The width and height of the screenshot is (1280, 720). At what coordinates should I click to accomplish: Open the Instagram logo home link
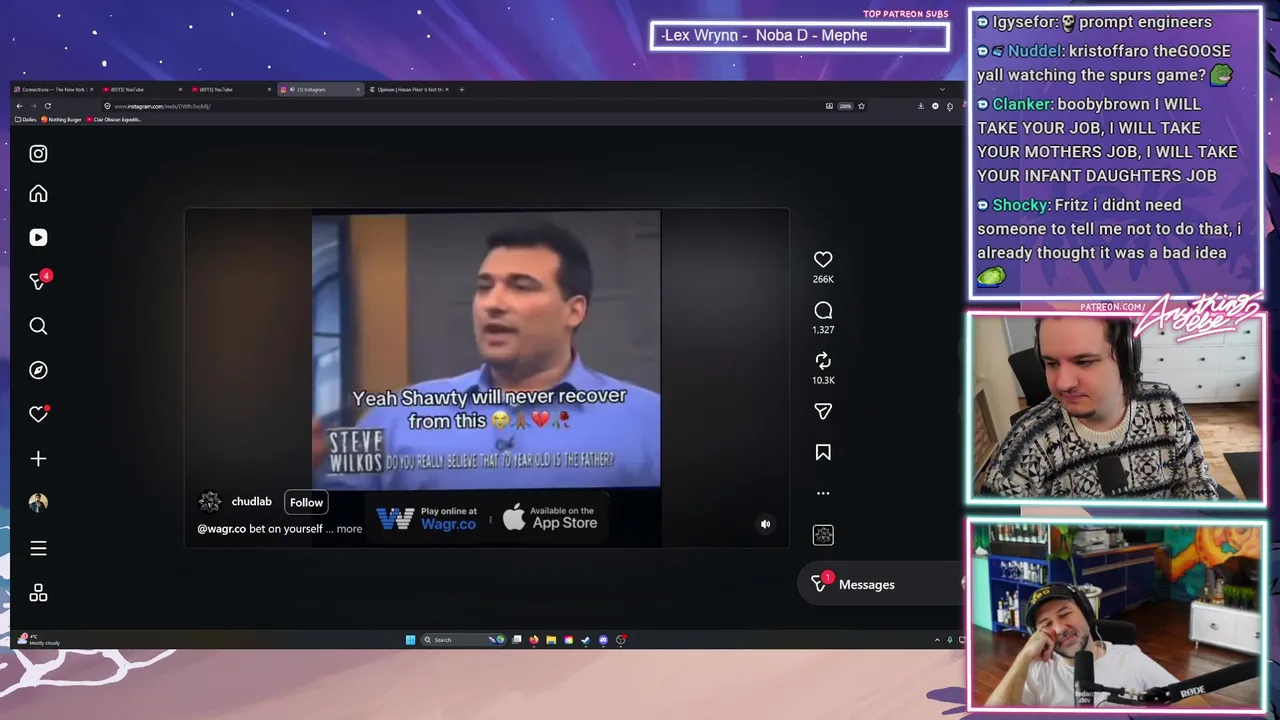38,154
